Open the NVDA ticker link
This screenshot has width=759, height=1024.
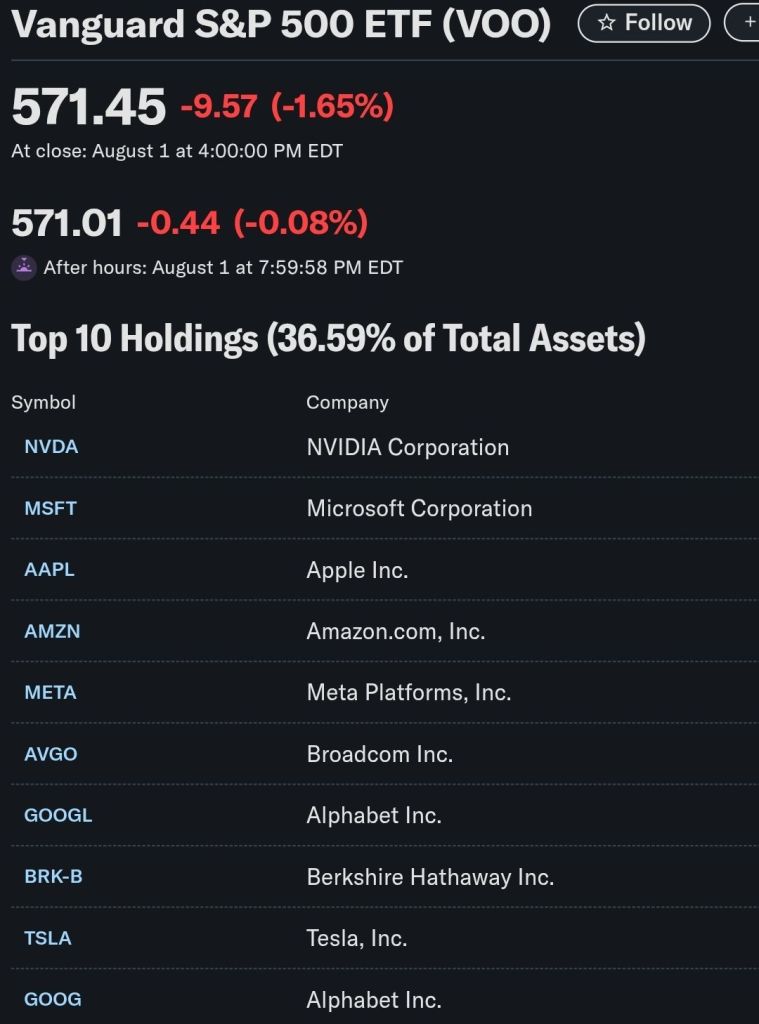point(51,447)
